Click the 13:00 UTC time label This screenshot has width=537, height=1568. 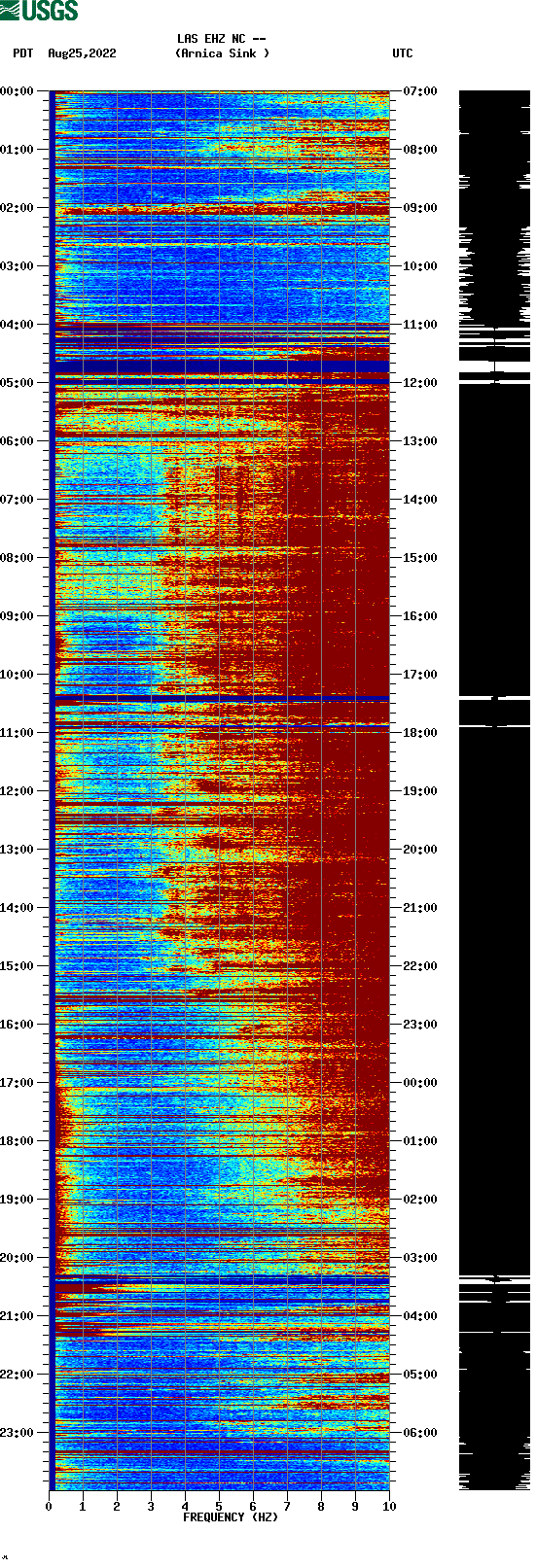[420, 441]
